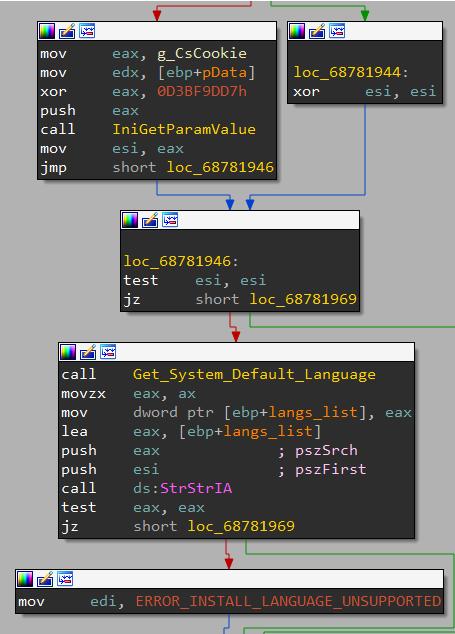Click jmp target loc_68781946 label
The width and height of the screenshot is (455, 634).
point(220,167)
